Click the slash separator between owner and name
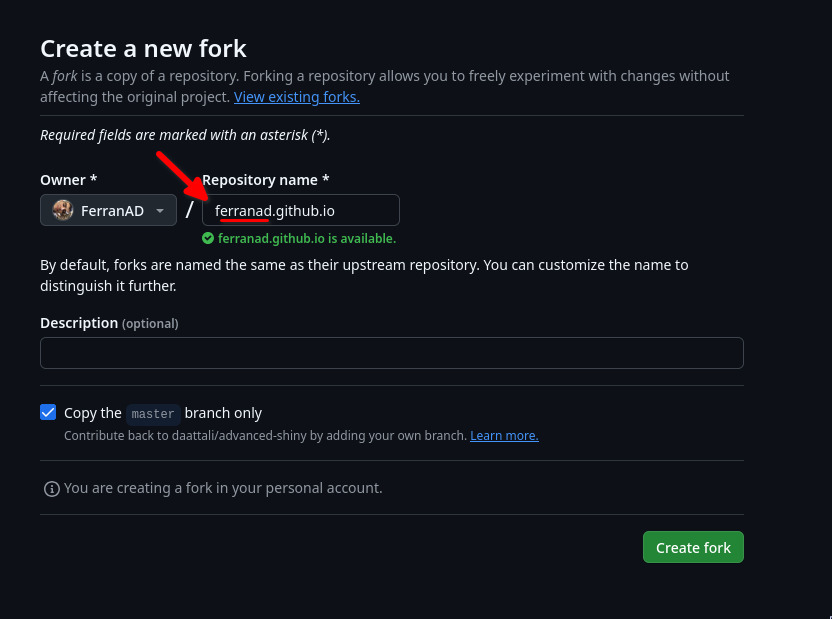832x619 pixels. (189, 210)
